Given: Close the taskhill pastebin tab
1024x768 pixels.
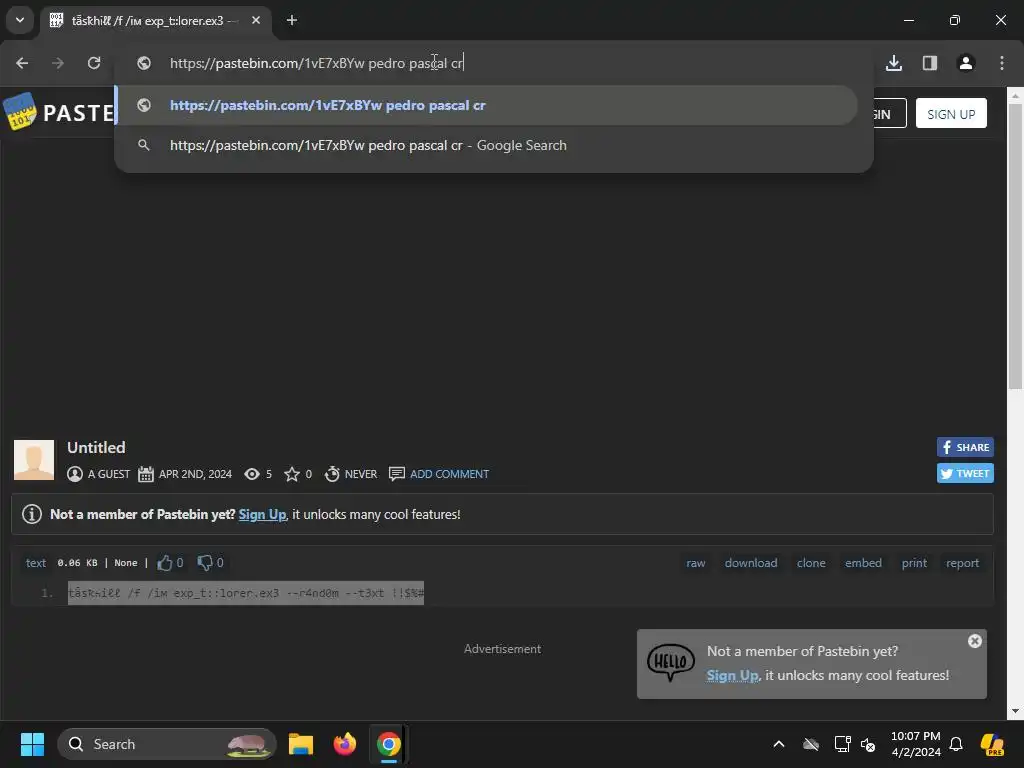Looking at the screenshot, I should tap(256, 20).
